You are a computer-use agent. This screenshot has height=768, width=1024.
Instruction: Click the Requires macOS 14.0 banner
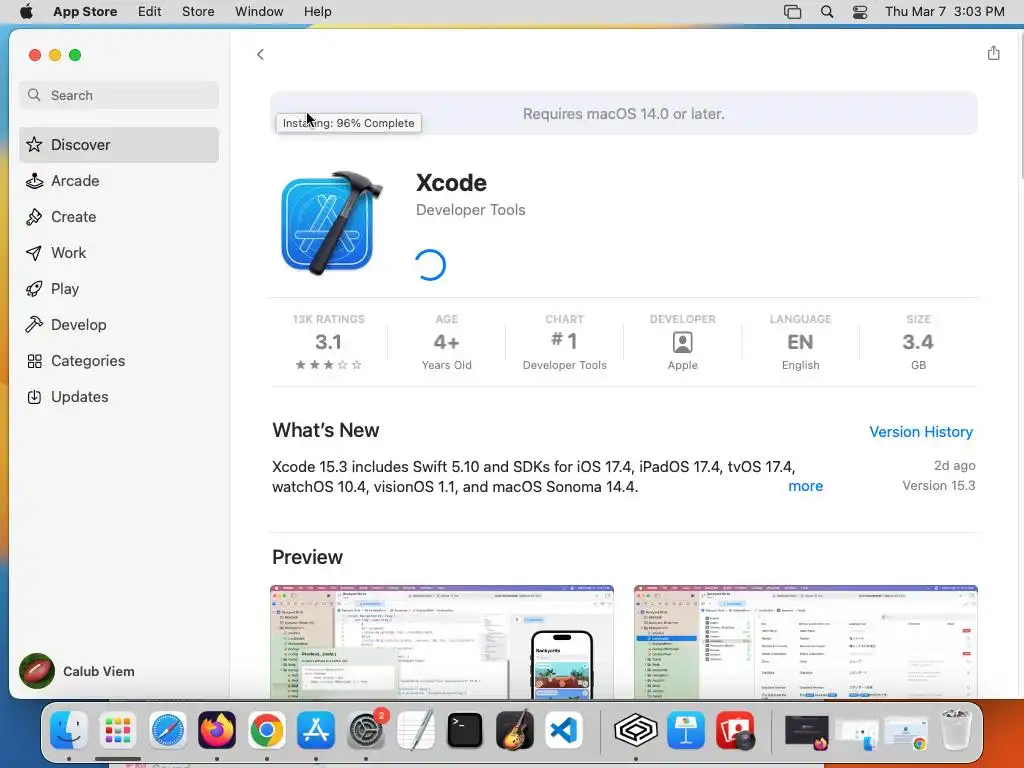point(624,114)
